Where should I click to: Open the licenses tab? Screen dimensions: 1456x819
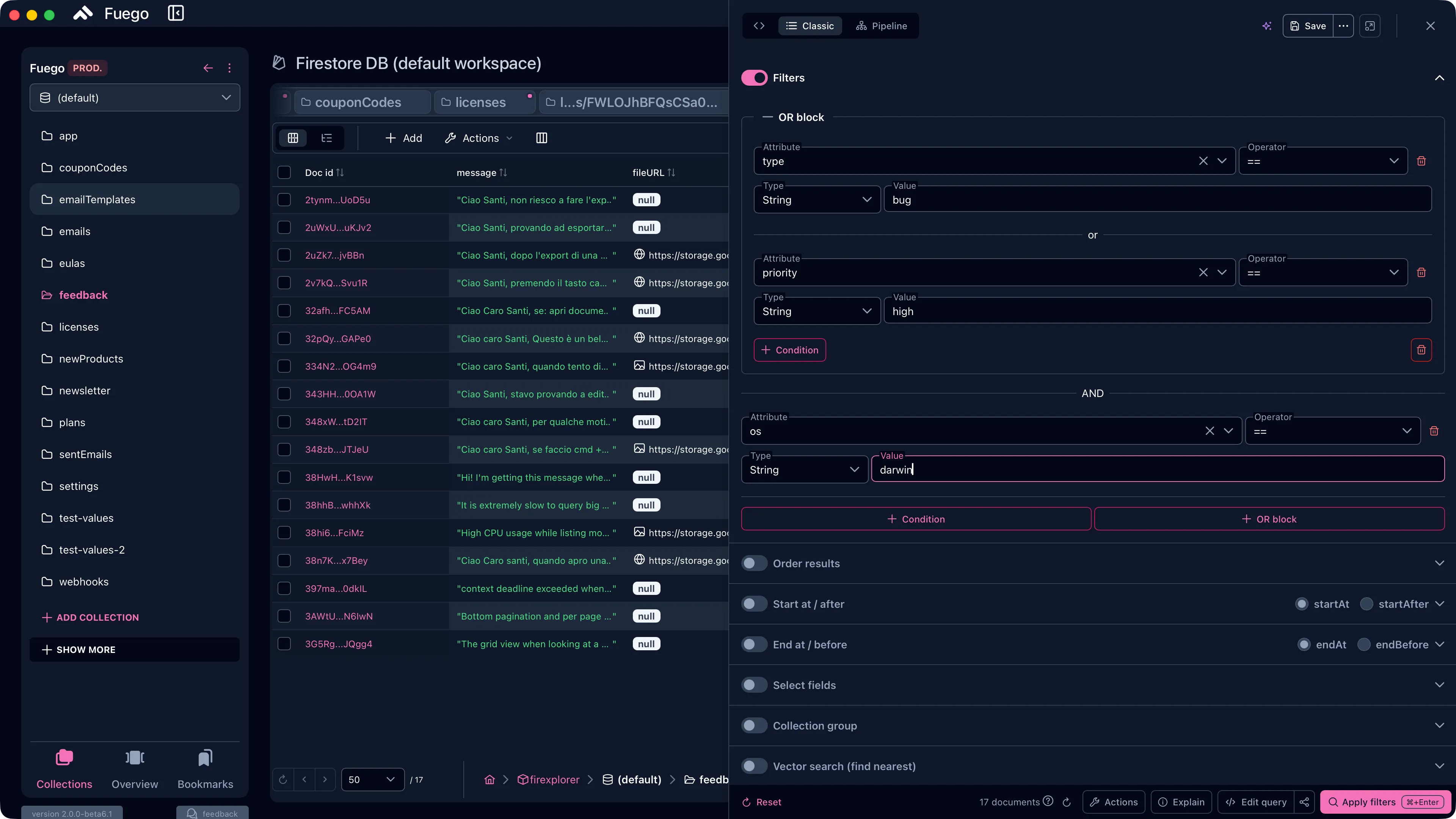484,102
